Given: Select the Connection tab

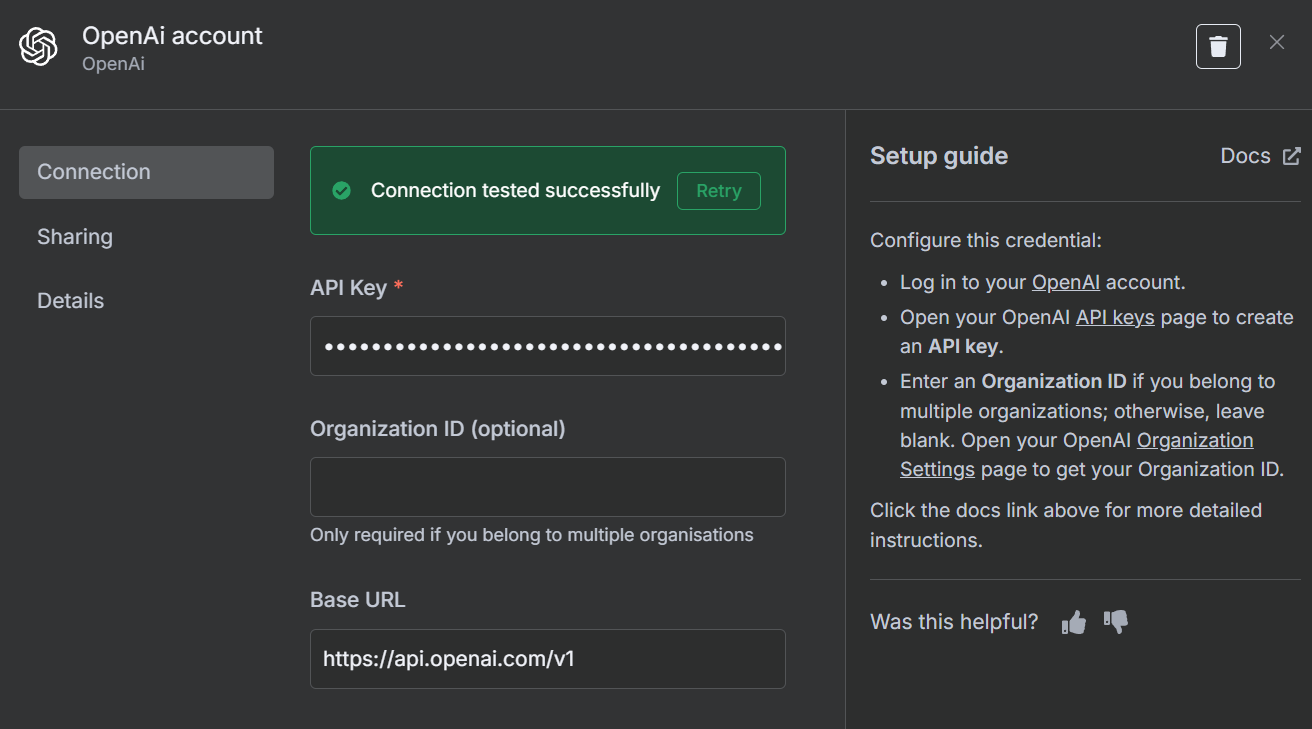Looking at the screenshot, I should click(x=146, y=172).
